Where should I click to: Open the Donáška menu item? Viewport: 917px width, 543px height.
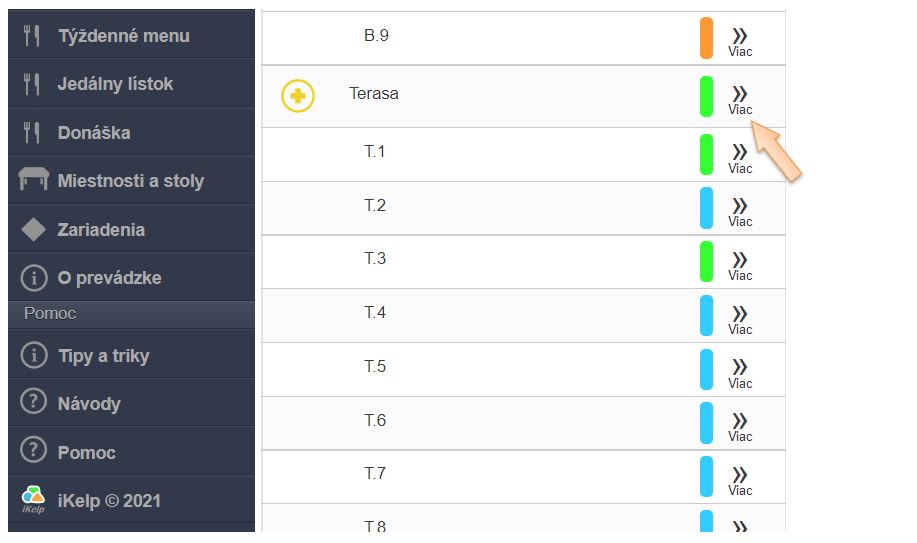pos(94,133)
